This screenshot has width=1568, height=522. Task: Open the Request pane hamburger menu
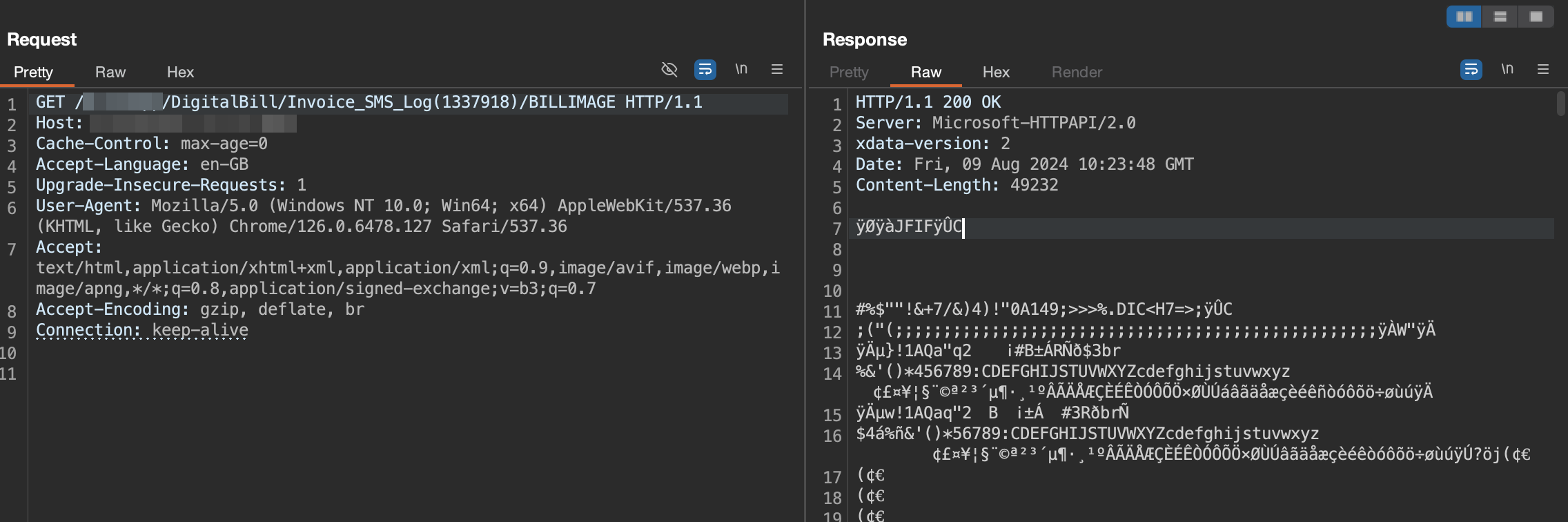coord(777,69)
